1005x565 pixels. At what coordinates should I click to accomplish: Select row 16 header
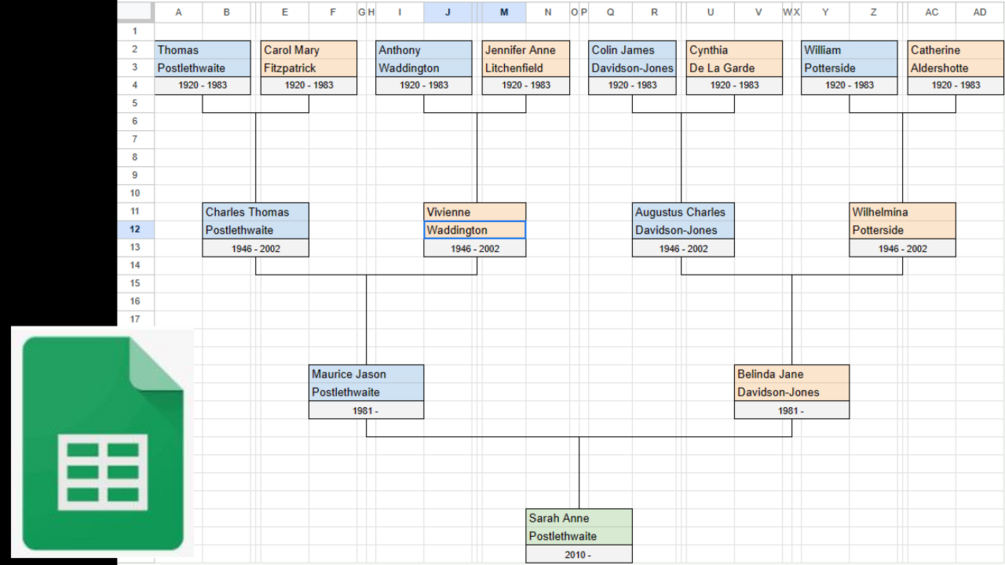pyautogui.click(x=135, y=301)
